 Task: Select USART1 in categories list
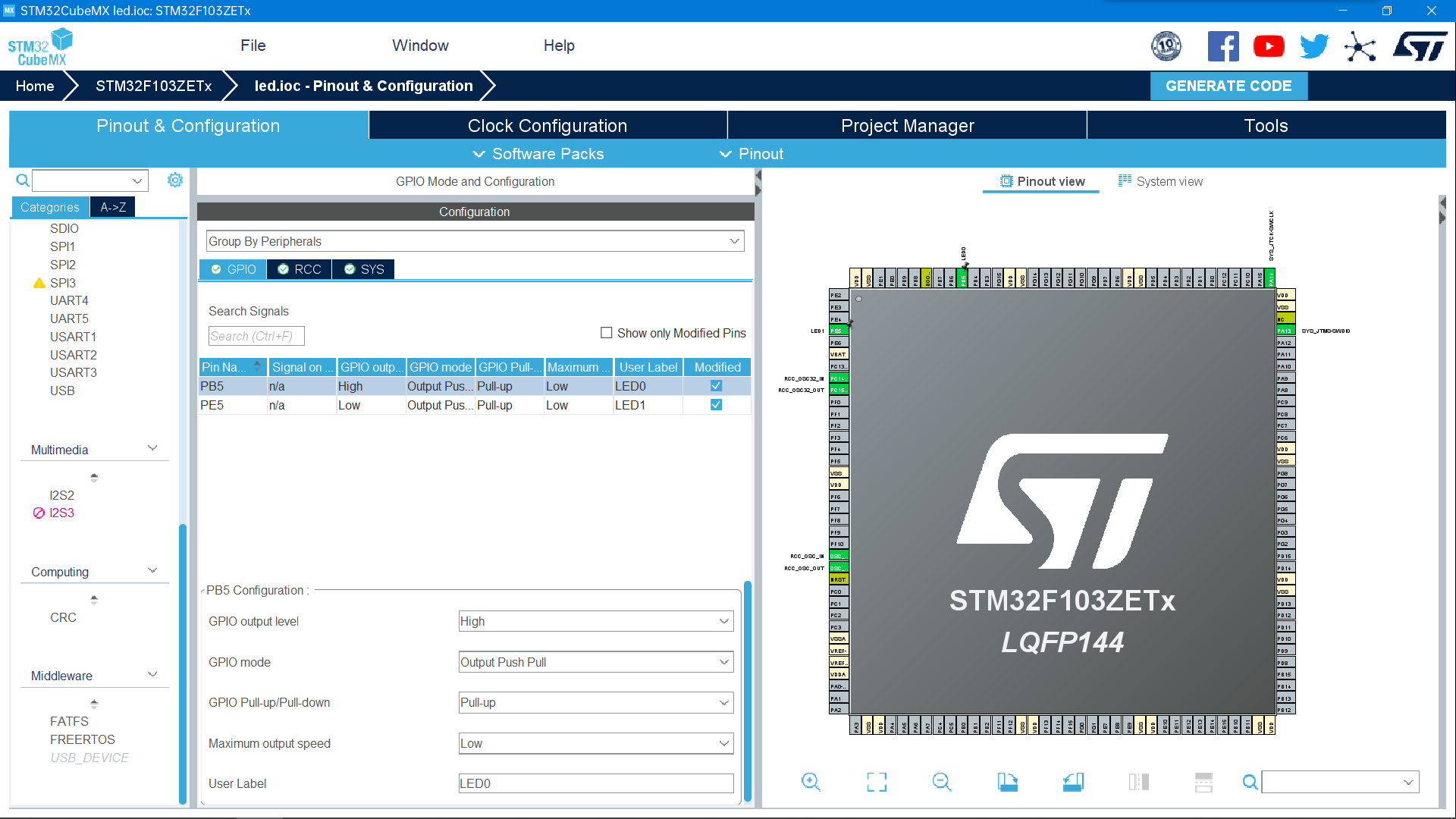pyautogui.click(x=73, y=337)
